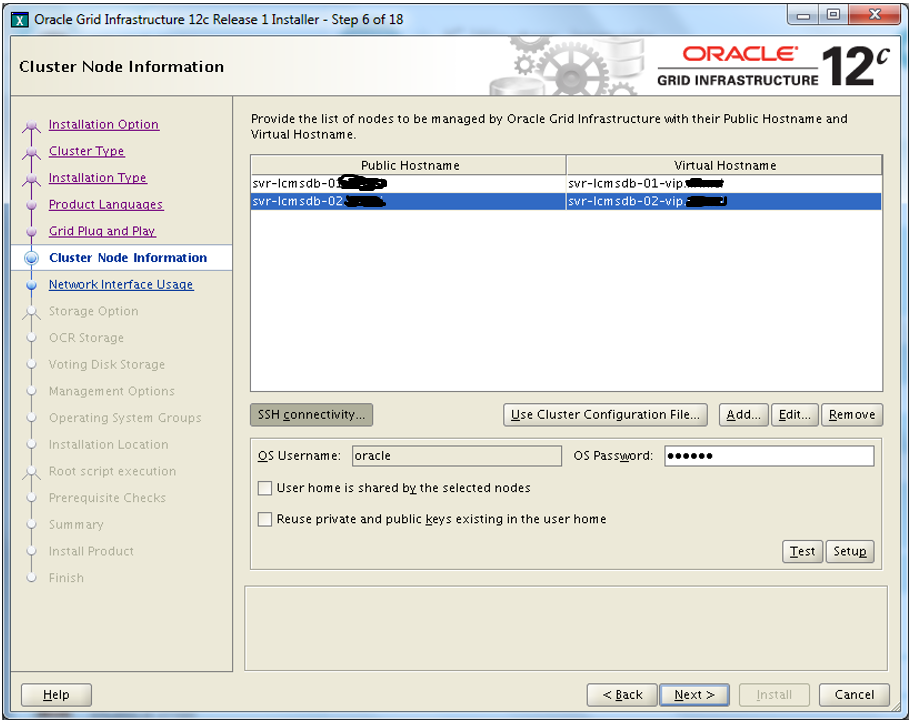Click the Summary step label
Screen dimensions: 912x722
coord(76,525)
